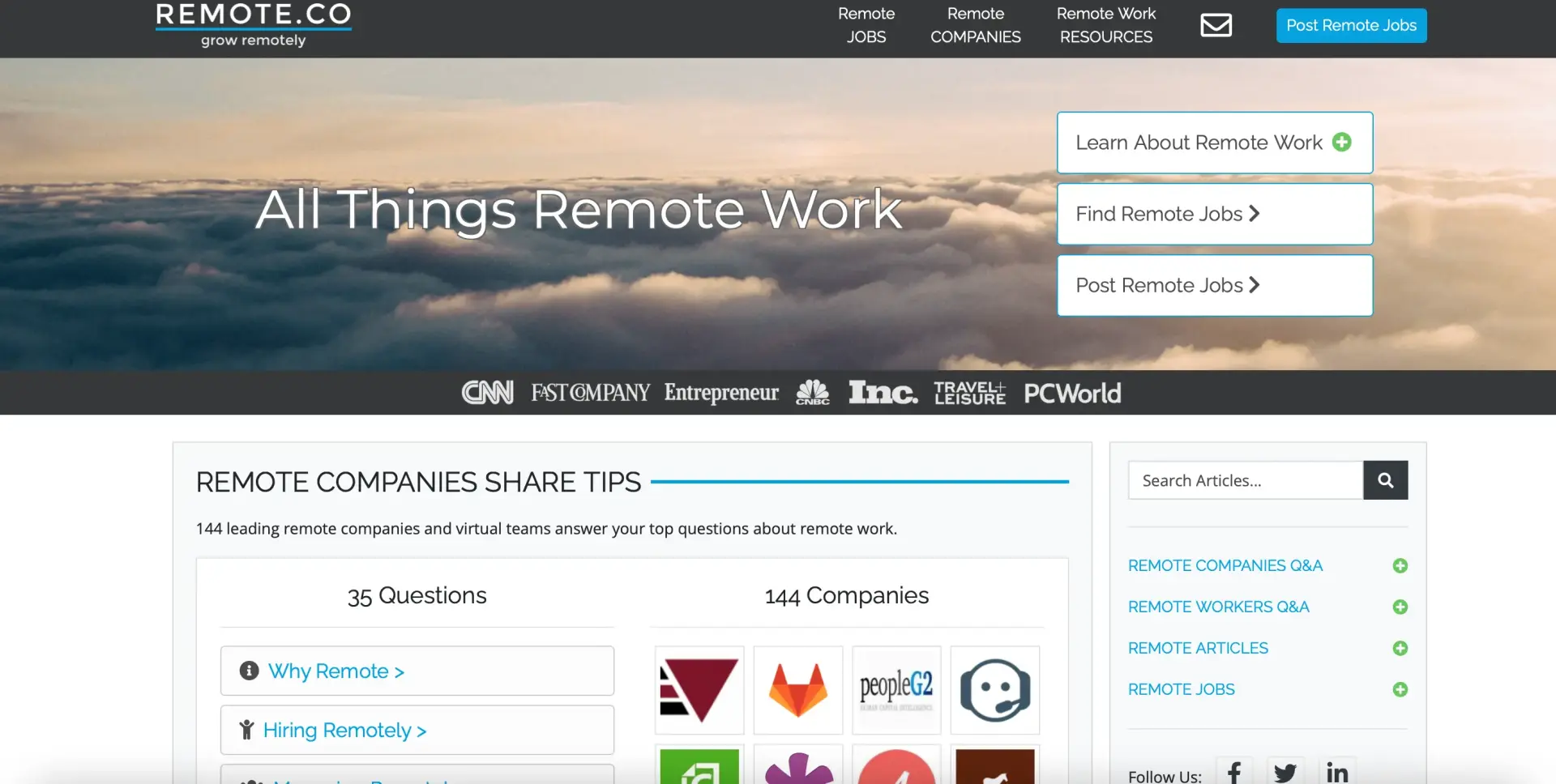
Task: Click the Travel + Leisure logo
Action: point(970,393)
